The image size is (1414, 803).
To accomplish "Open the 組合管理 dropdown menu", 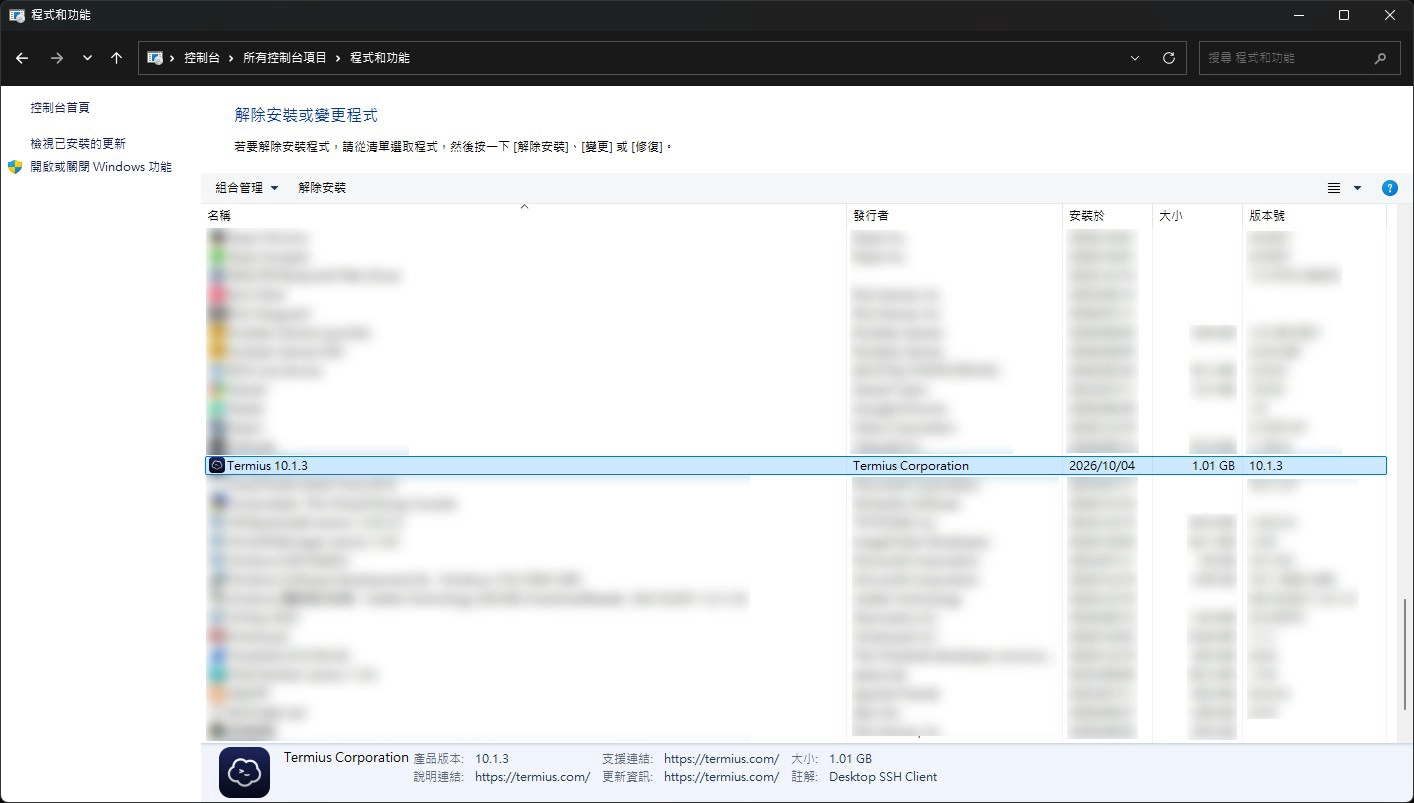I will pos(247,188).
